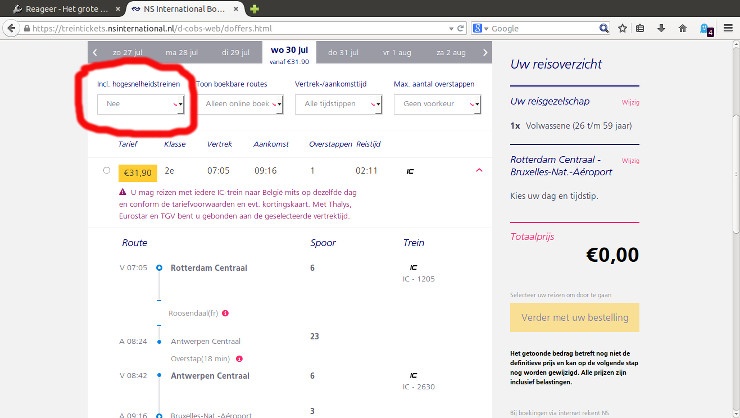Select the wo 30 jul date tab

coord(289,54)
